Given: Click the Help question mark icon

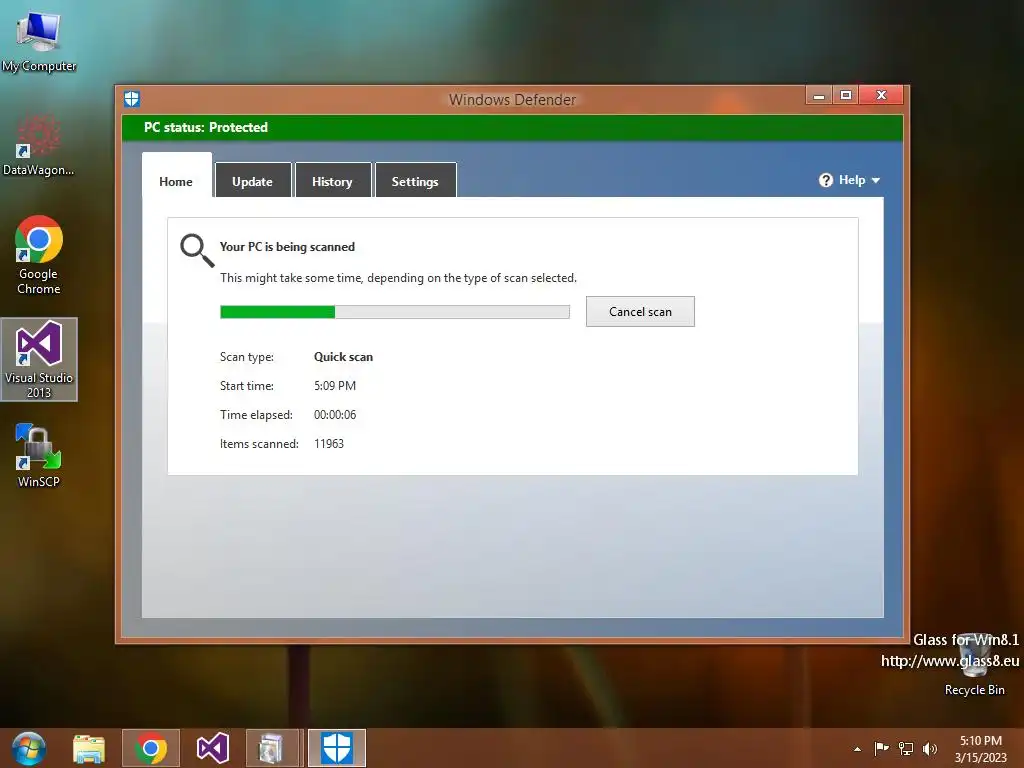Looking at the screenshot, I should (825, 180).
